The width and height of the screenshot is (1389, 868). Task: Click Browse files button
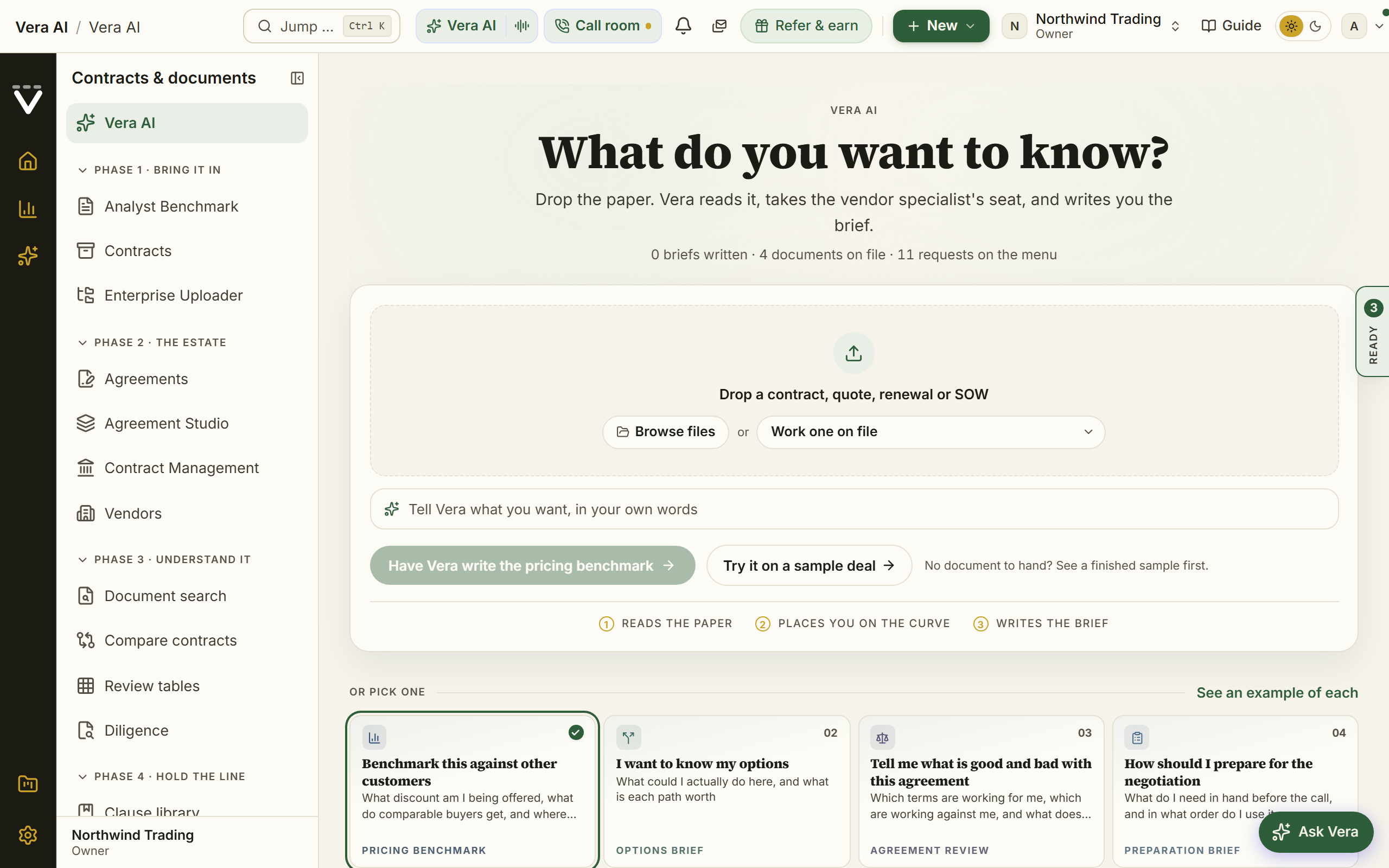click(x=665, y=432)
